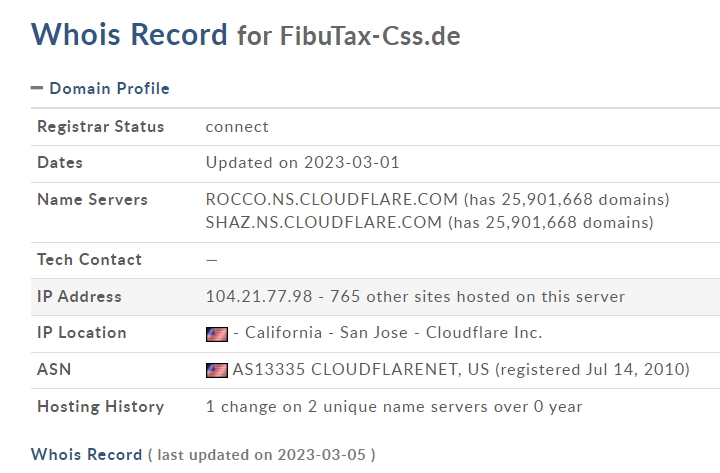Click California - San Jose location text

[326, 332]
